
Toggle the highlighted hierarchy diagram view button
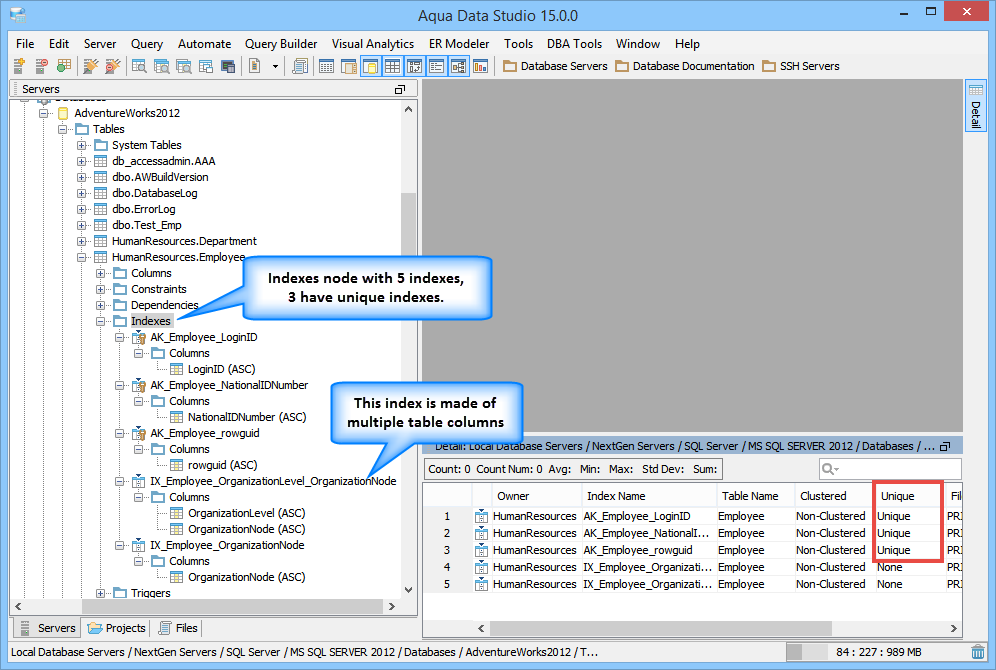pos(459,66)
